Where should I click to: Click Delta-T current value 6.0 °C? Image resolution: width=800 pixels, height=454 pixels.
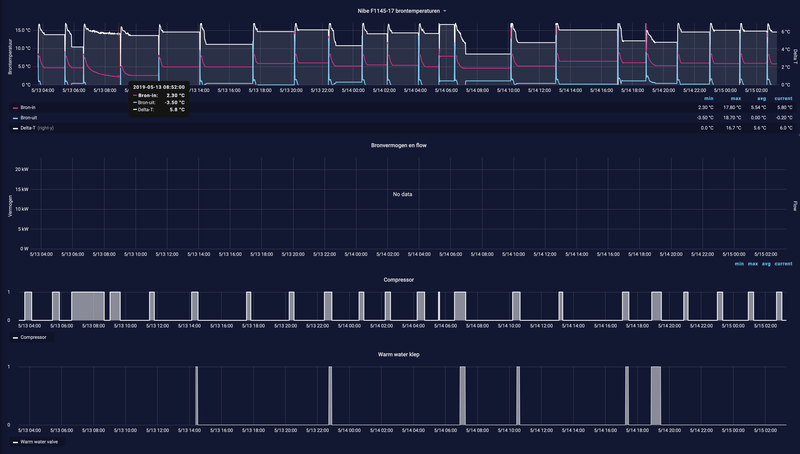click(786, 128)
